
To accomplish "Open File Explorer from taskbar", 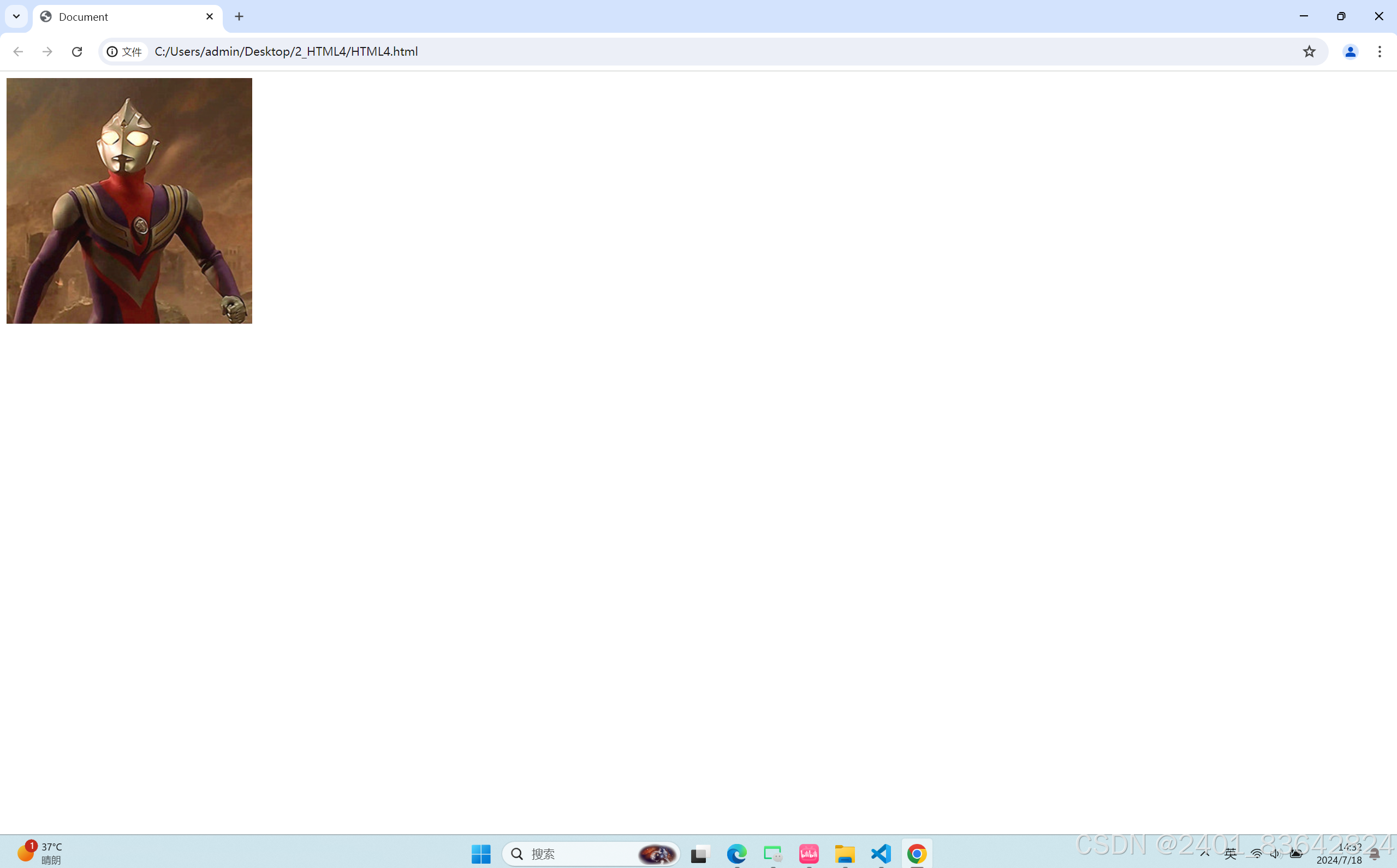I will point(845,854).
